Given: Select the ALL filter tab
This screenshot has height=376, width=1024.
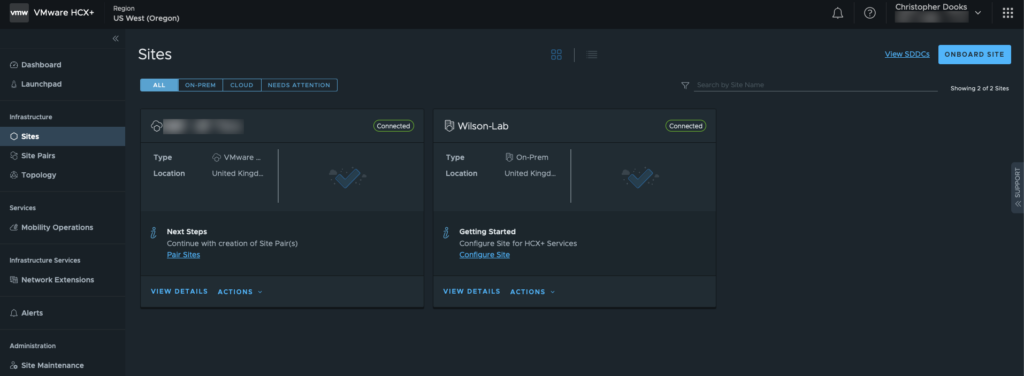Looking at the screenshot, I should pos(159,86).
